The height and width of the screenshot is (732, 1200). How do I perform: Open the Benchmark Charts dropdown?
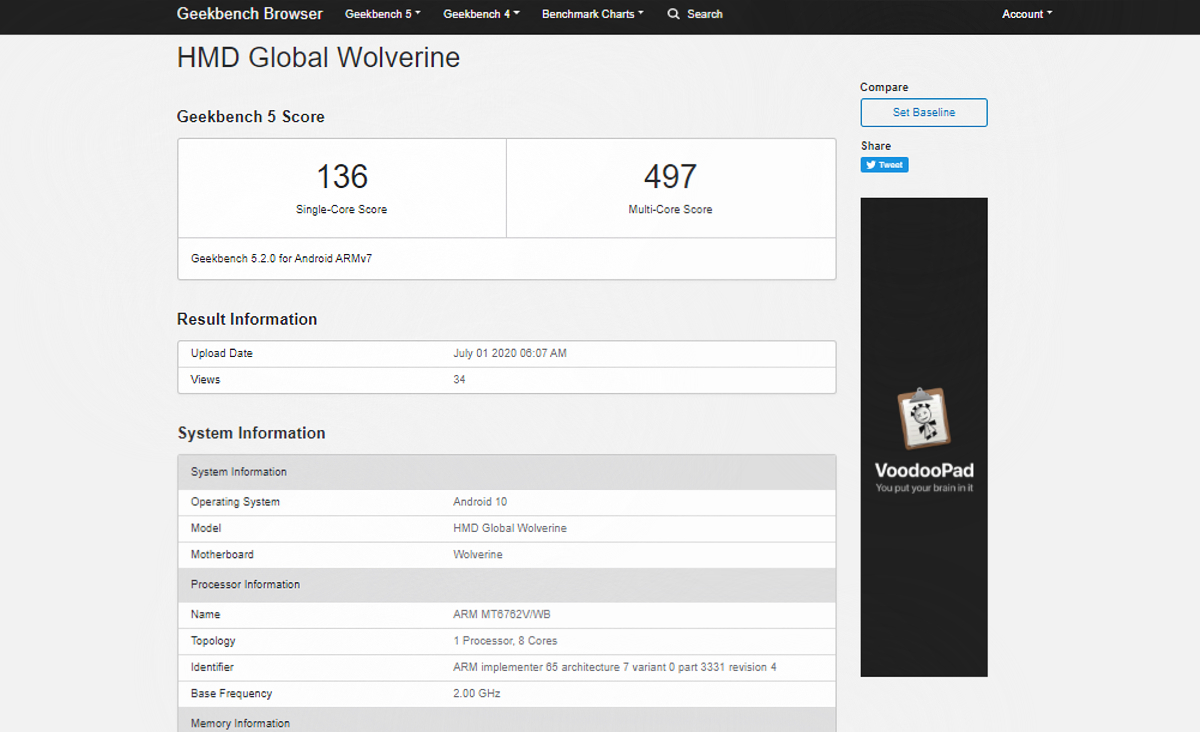click(592, 14)
